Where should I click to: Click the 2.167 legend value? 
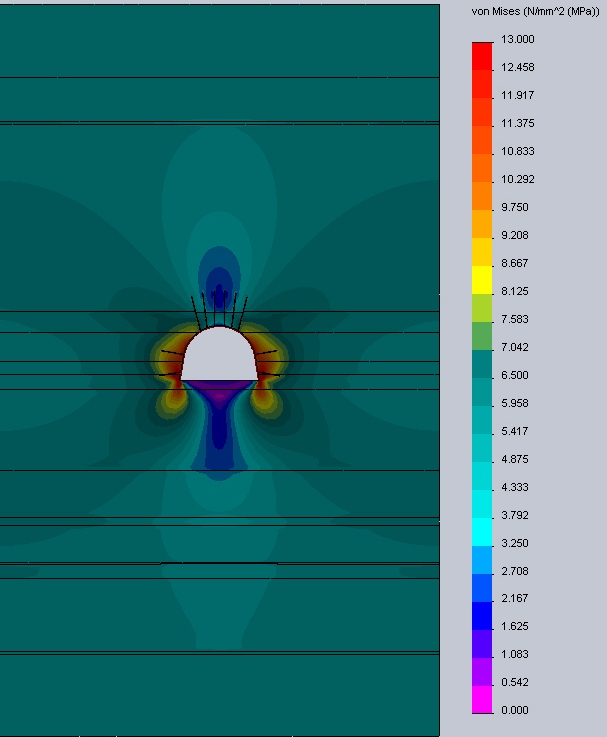click(x=515, y=598)
